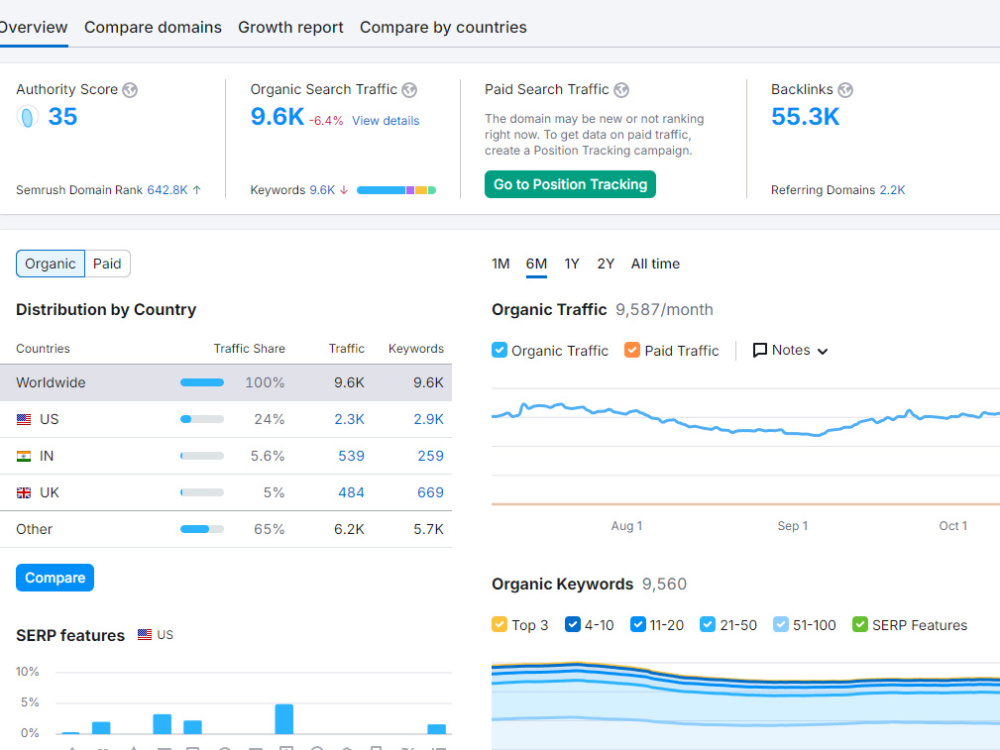Click the Worldwide traffic share bar
1000x750 pixels.
click(202, 383)
